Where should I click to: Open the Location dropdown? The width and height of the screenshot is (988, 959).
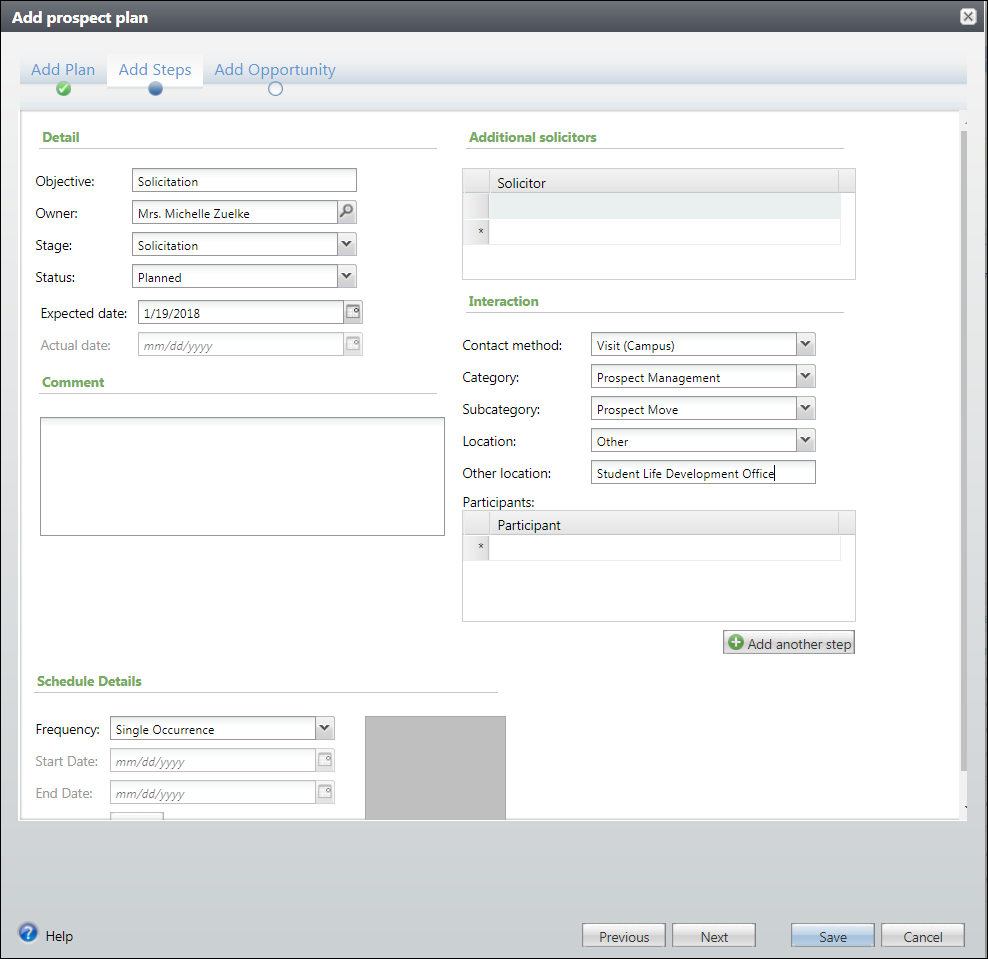click(805, 440)
